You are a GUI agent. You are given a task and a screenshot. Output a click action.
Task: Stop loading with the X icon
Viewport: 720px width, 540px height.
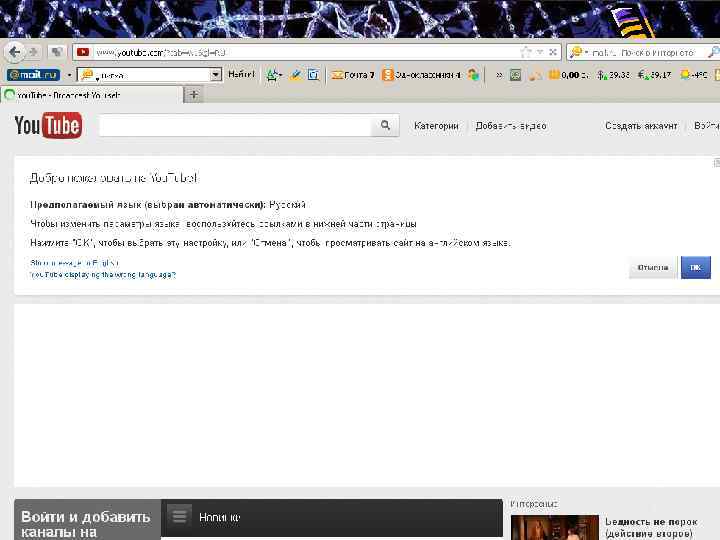pyautogui.click(x=553, y=52)
